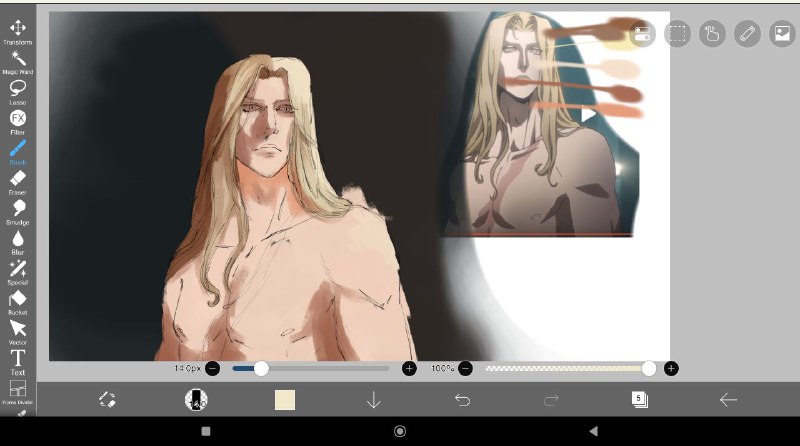Open the canvas image material icon

point(782,34)
